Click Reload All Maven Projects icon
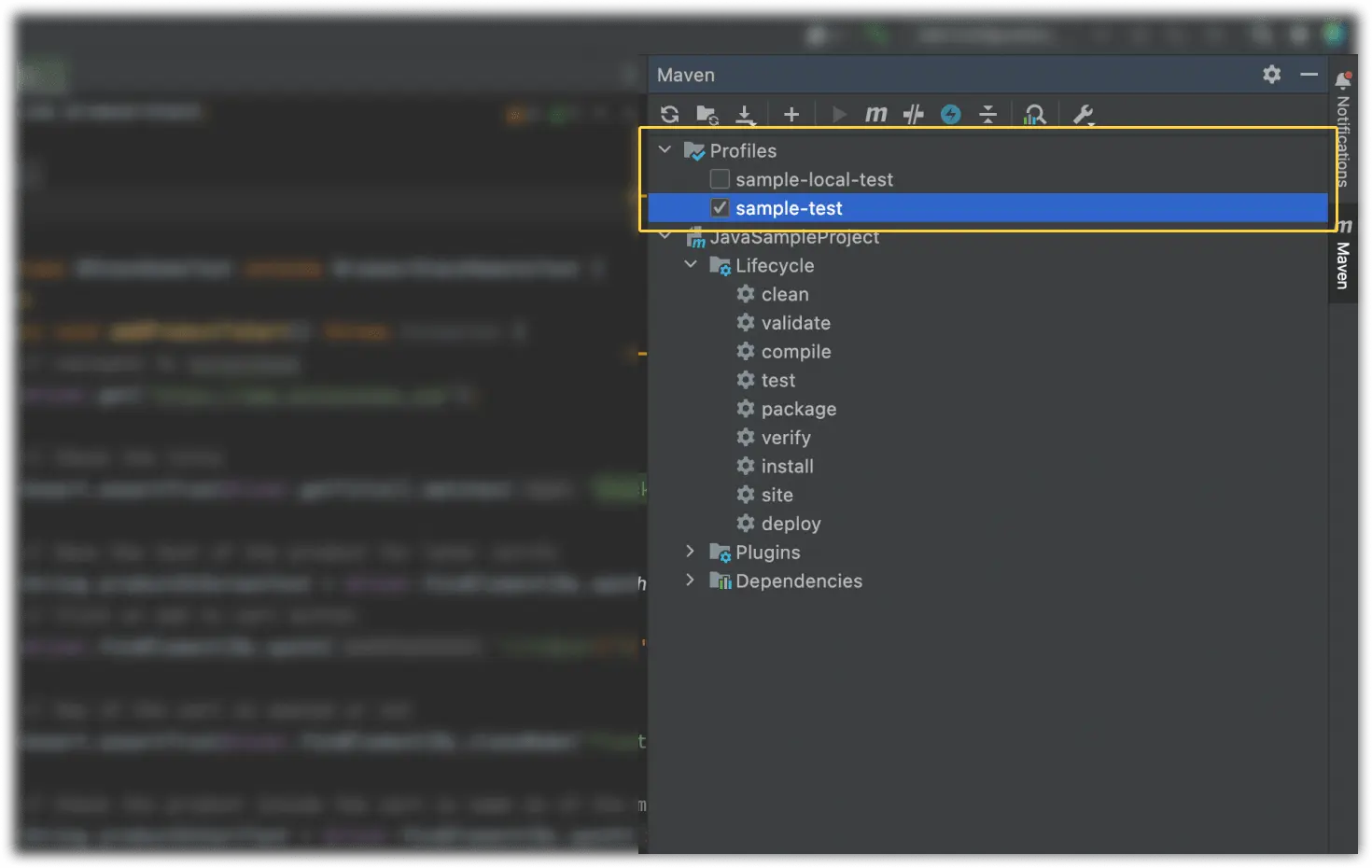The height and width of the screenshot is (868, 1372). click(669, 115)
